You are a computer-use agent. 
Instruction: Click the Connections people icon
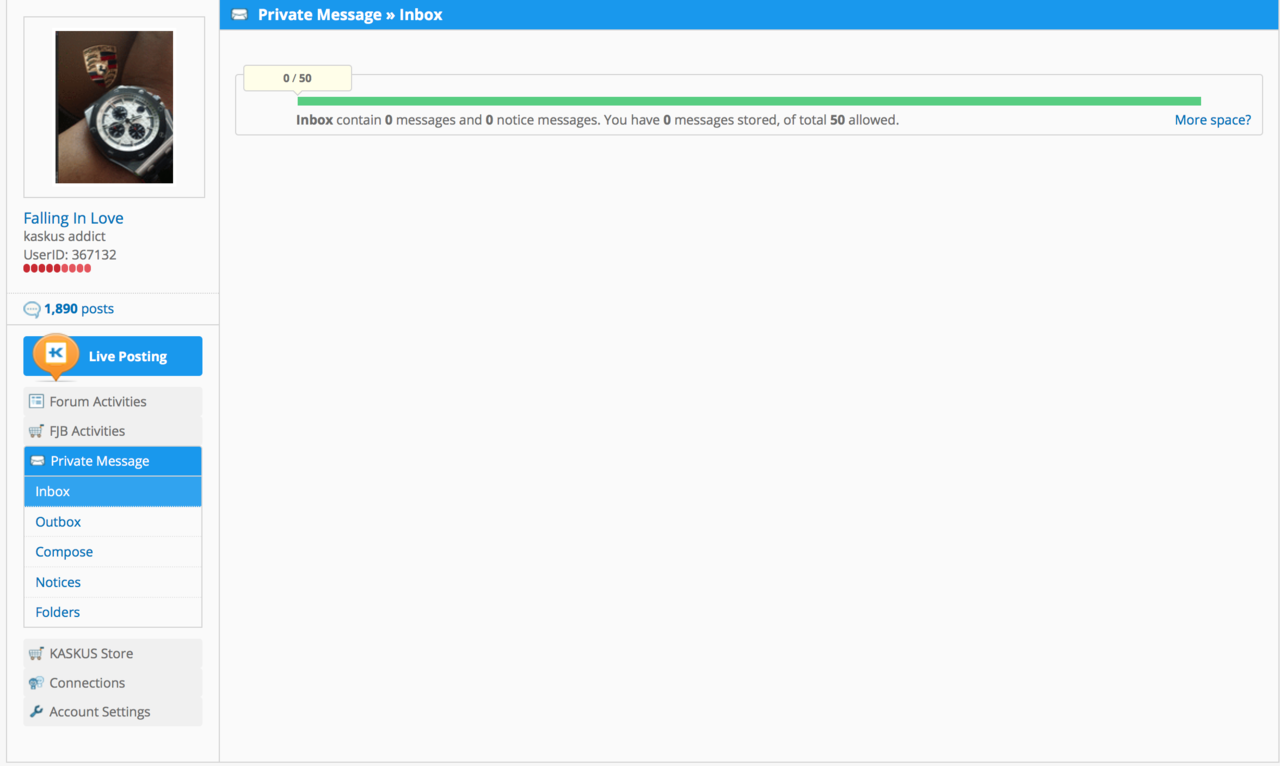(x=36, y=683)
